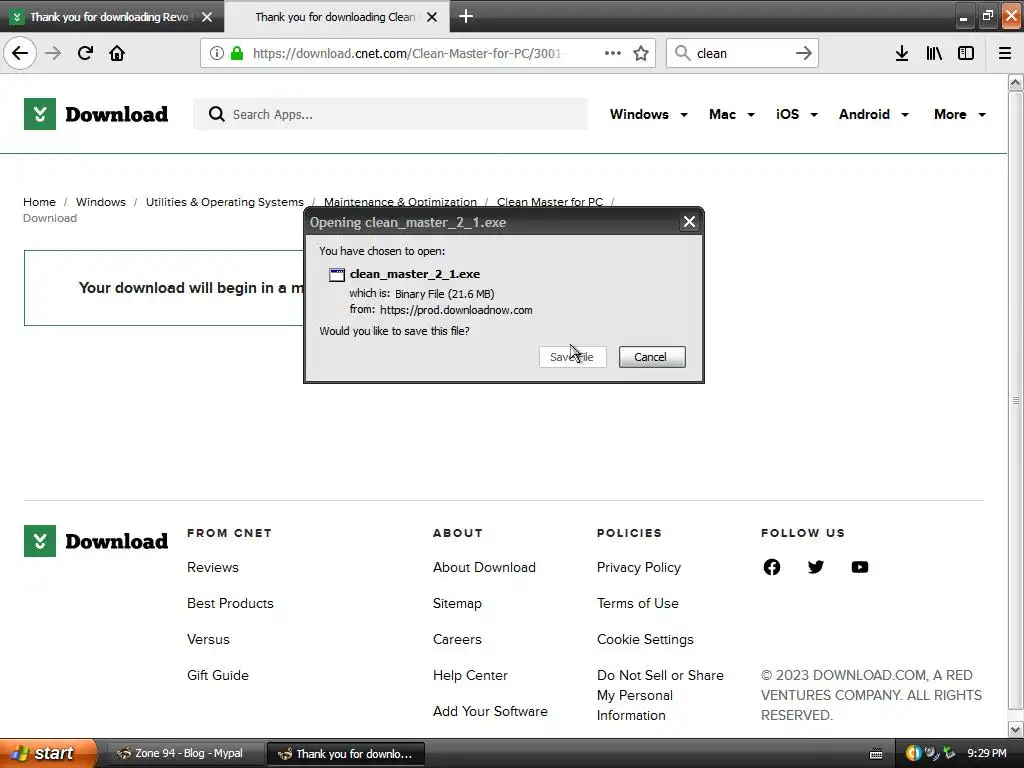Open the Sitemap footer link
Image resolution: width=1024 pixels, height=768 pixels.
457,603
